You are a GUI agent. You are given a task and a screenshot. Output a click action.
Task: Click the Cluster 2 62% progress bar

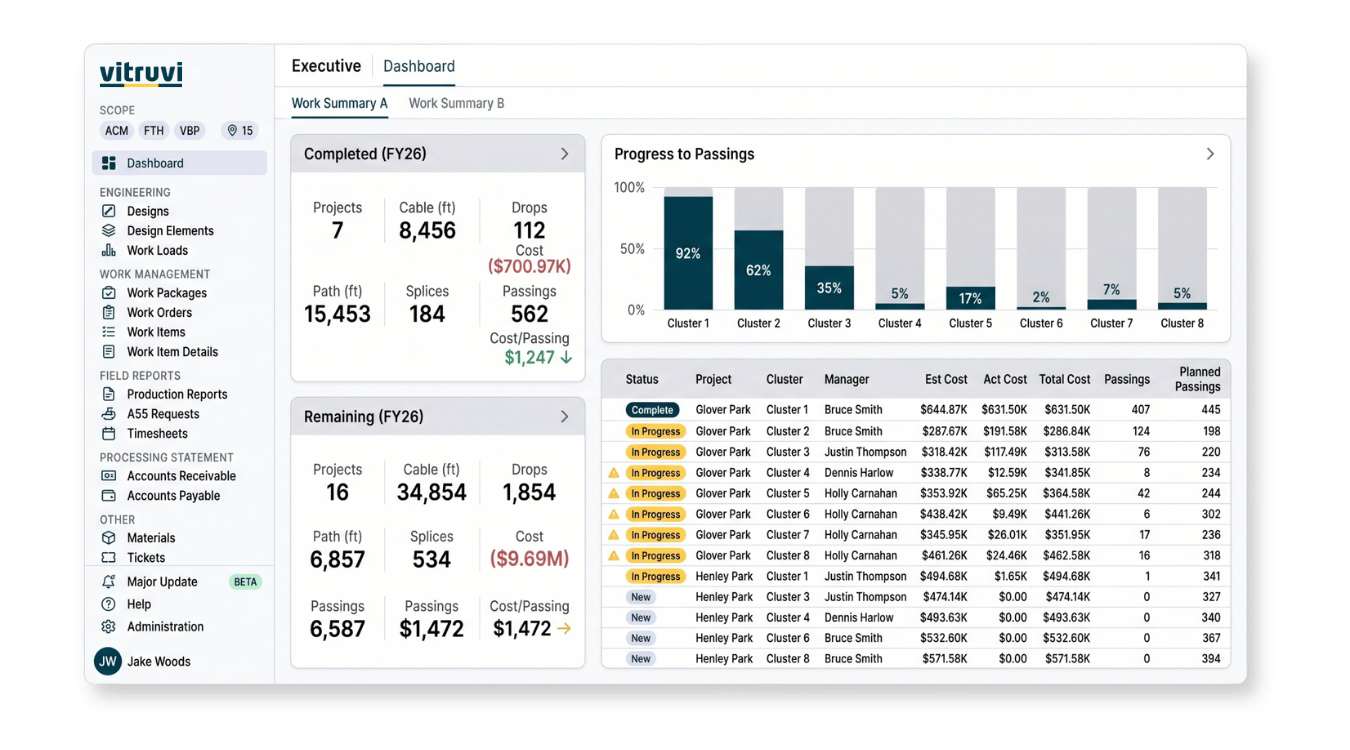tap(759, 270)
